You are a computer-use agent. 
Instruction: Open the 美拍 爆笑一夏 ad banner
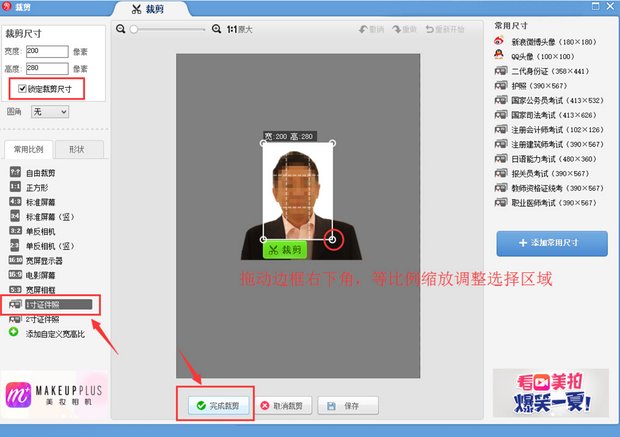[551, 393]
